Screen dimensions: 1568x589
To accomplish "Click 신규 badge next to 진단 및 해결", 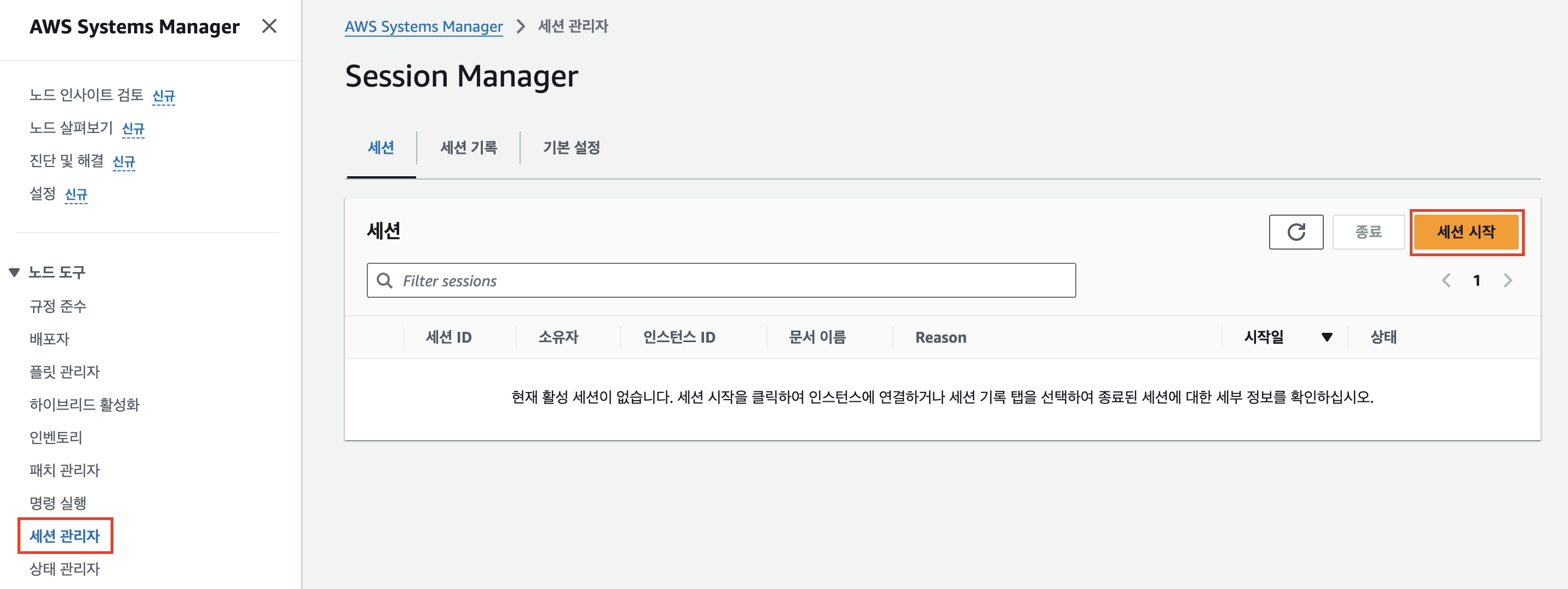I will coord(124,161).
